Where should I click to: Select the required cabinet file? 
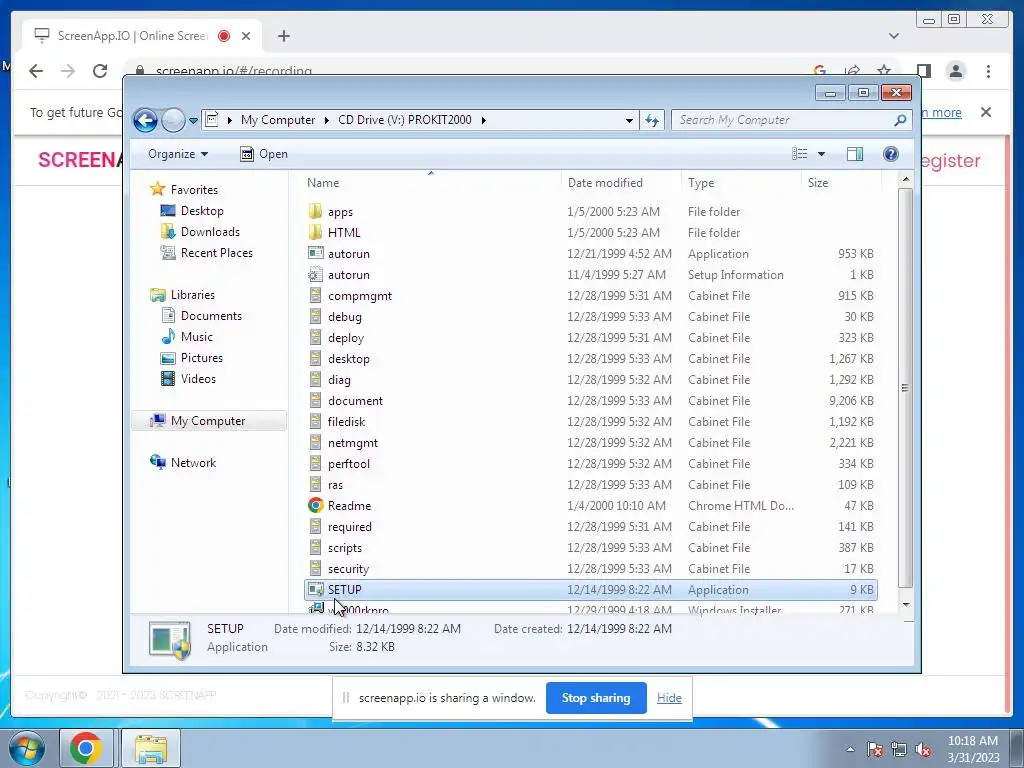tap(590, 527)
